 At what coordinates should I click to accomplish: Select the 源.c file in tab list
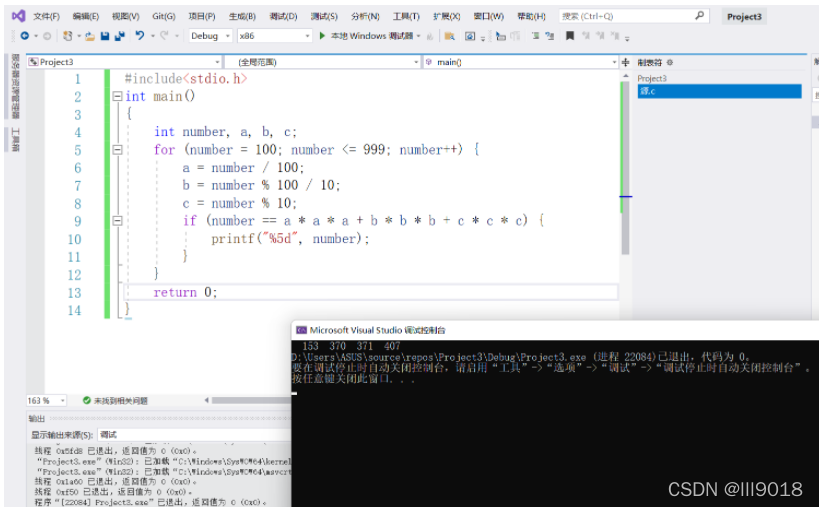(x=719, y=91)
